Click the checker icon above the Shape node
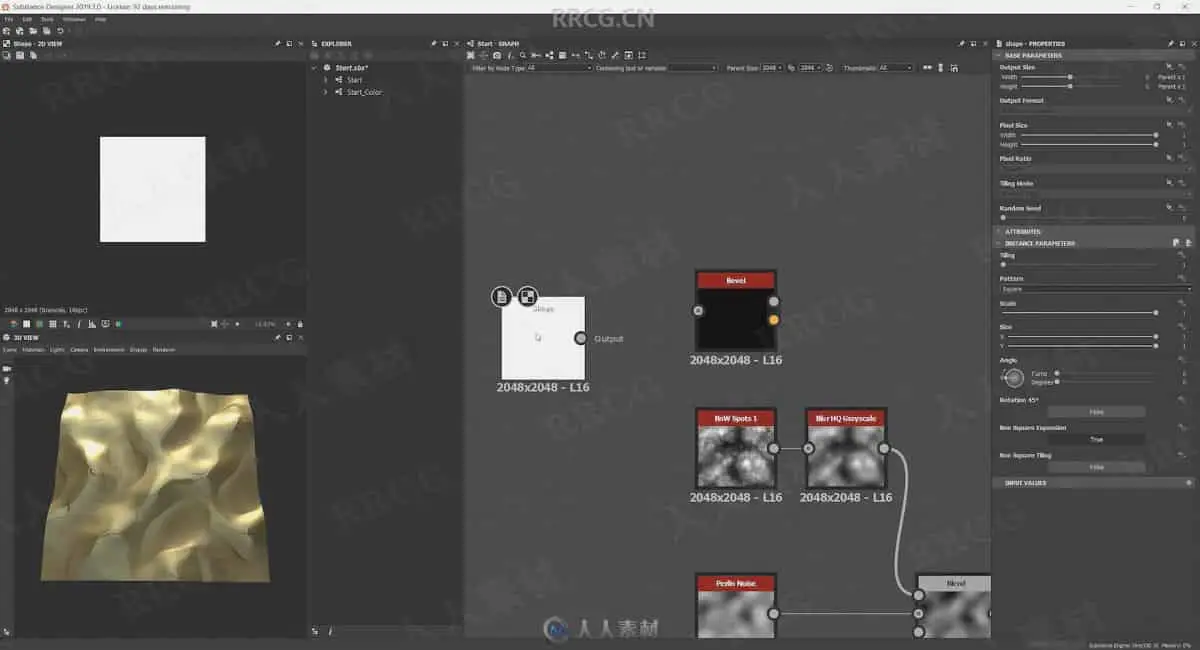Screen dimensions: 1200x650 527,296
